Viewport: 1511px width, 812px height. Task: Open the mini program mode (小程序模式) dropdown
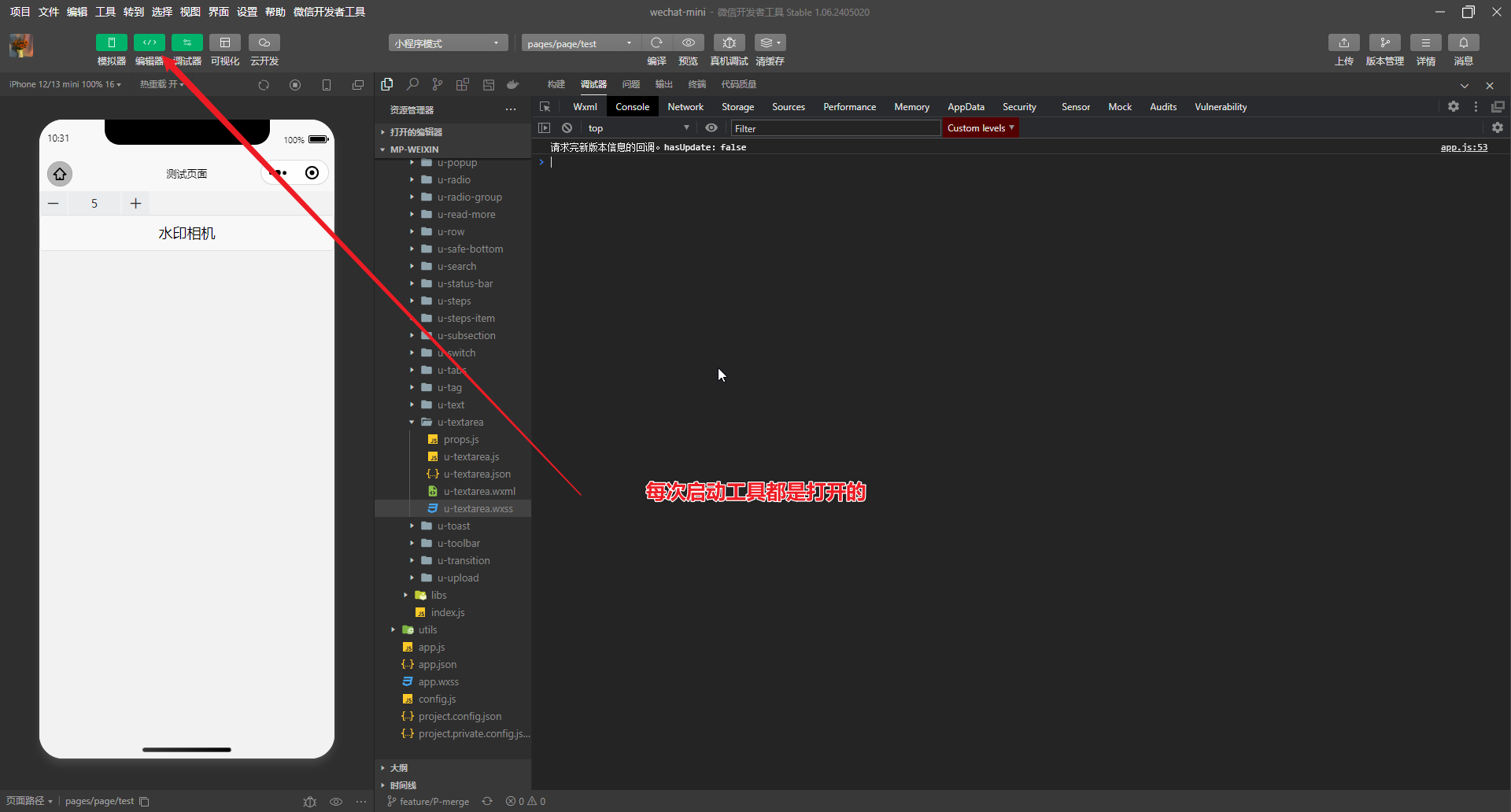tap(448, 43)
